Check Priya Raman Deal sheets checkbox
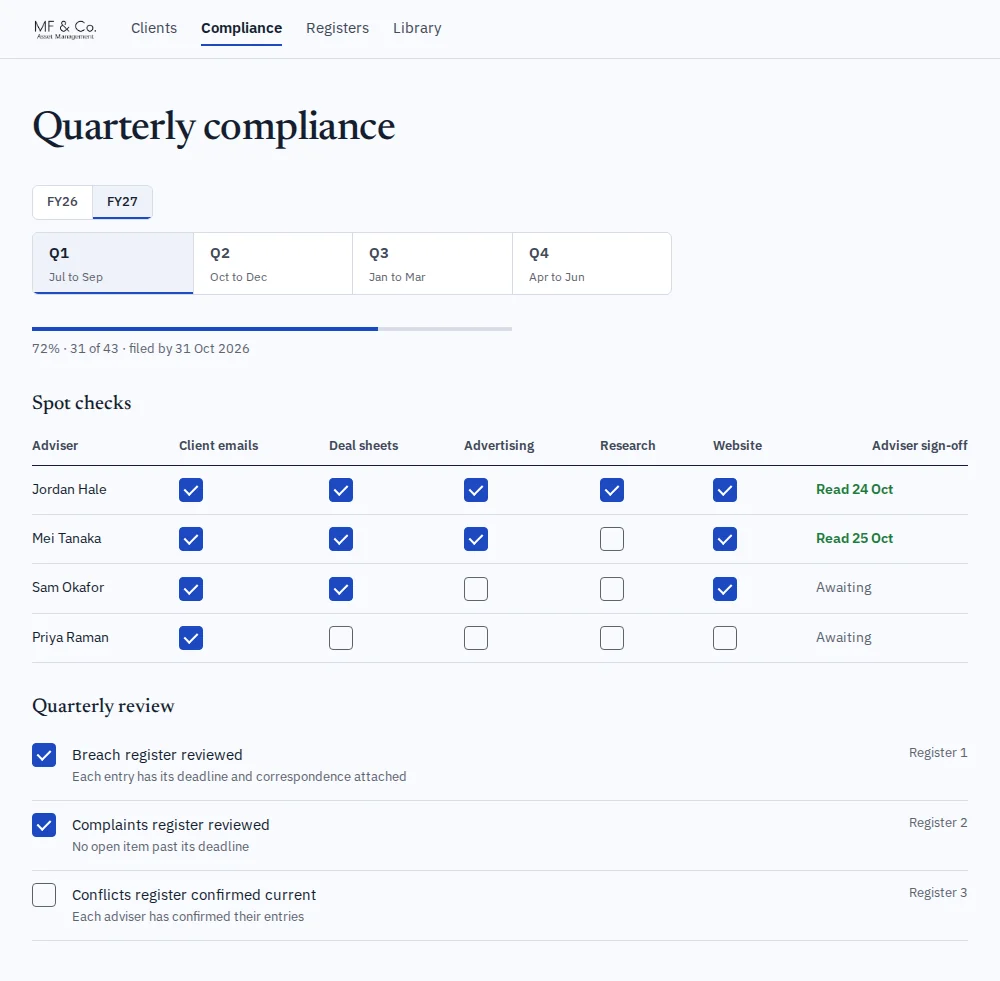1000x981 pixels. pyautogui.click(x=341, y=638)
